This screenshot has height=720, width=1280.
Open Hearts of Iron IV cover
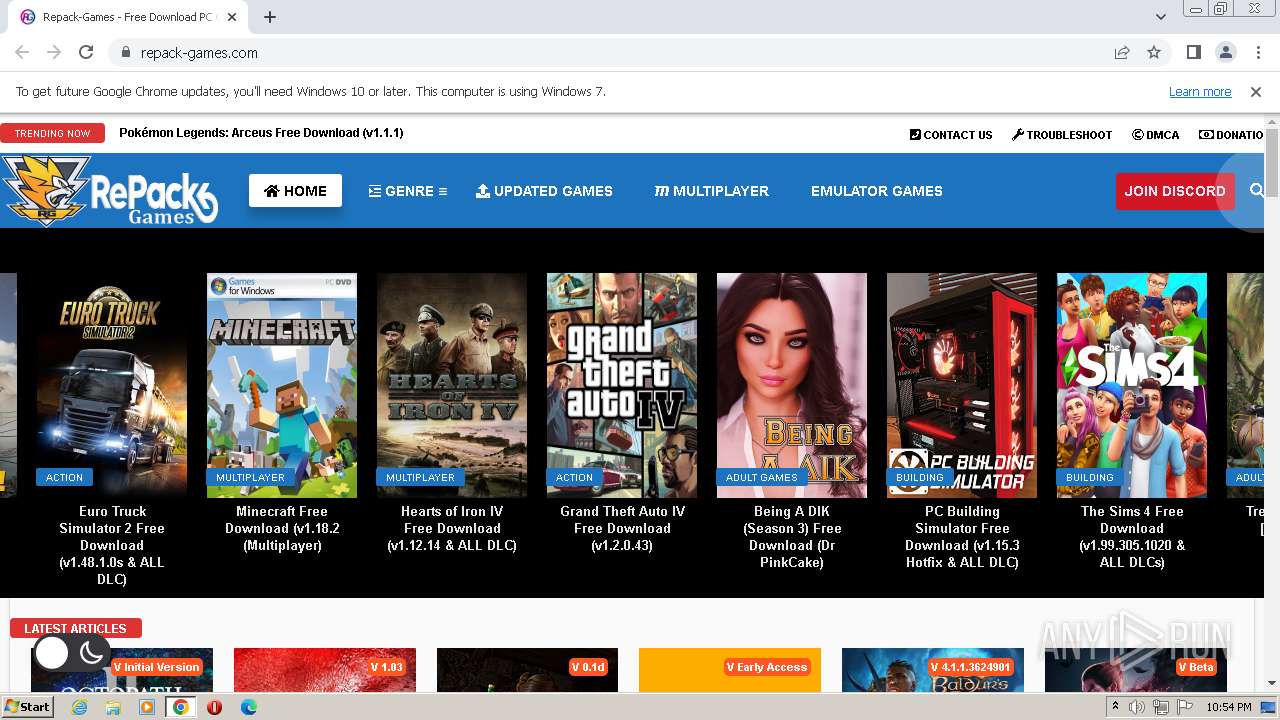(452, 385)
